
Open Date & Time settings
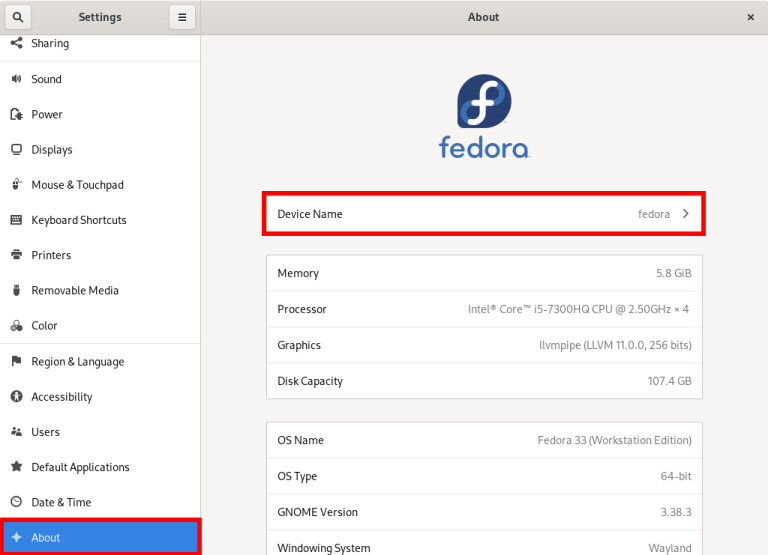[60, 503]
